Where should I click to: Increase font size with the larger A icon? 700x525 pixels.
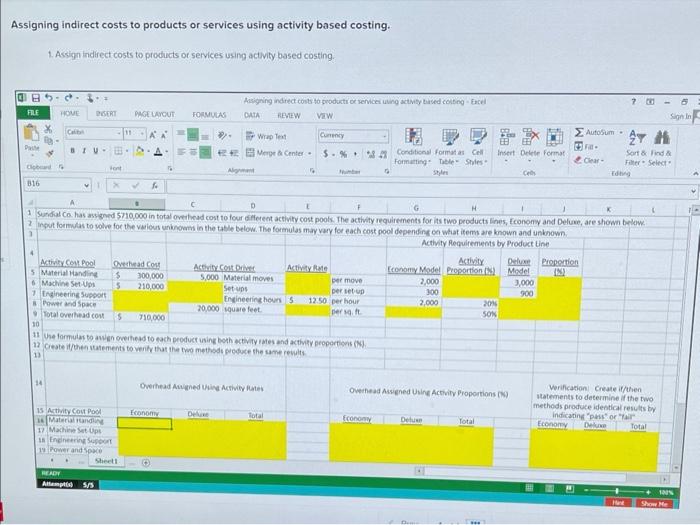[x=153, y=134]
